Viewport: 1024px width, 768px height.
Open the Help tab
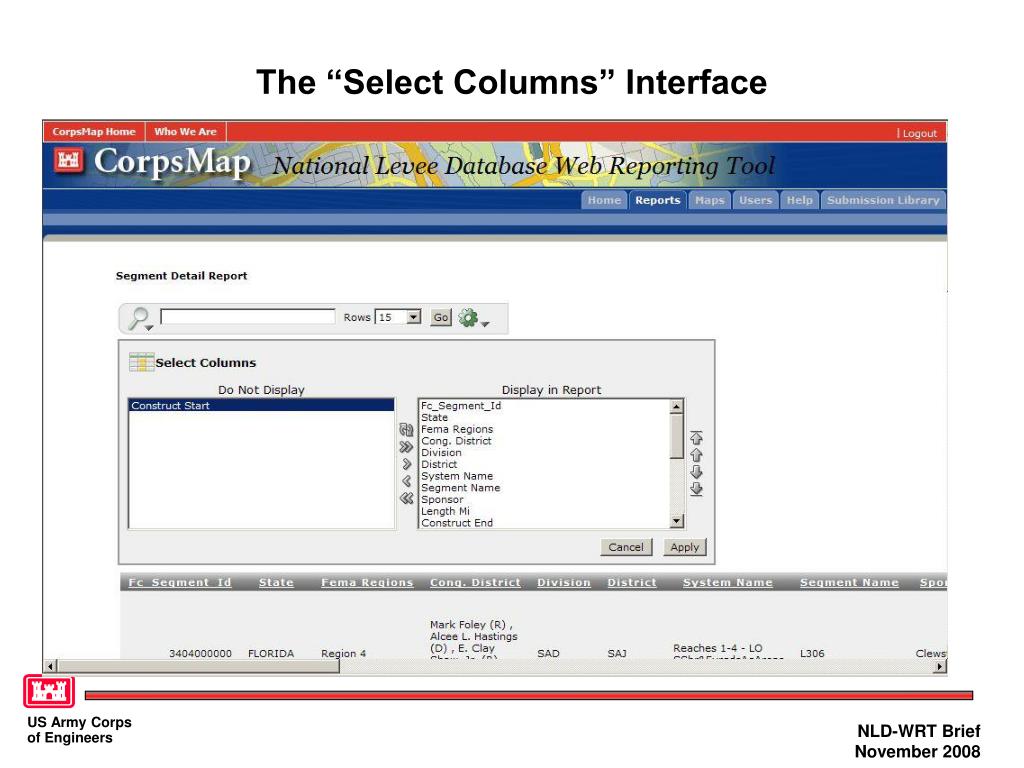pos(799,200)
